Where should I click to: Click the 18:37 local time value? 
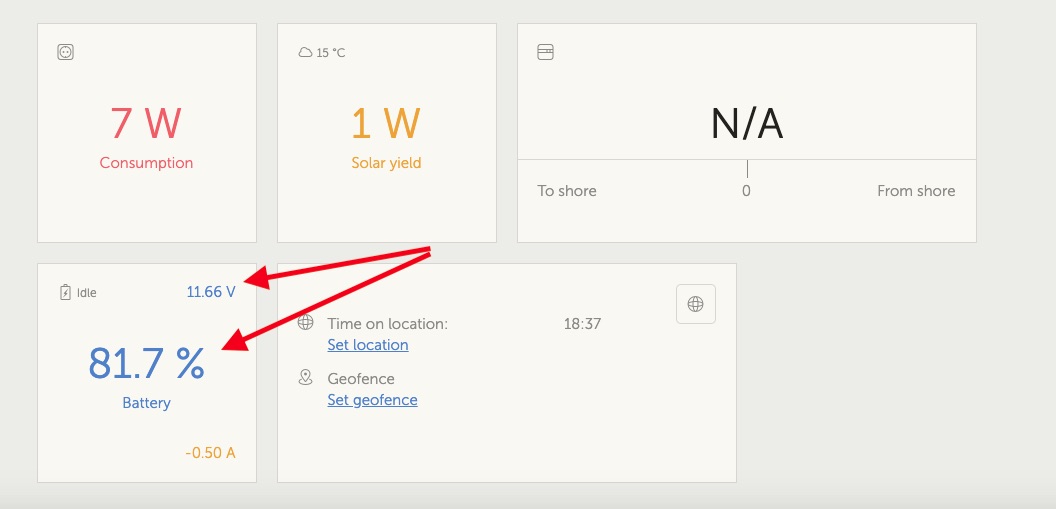coord(583,324)
